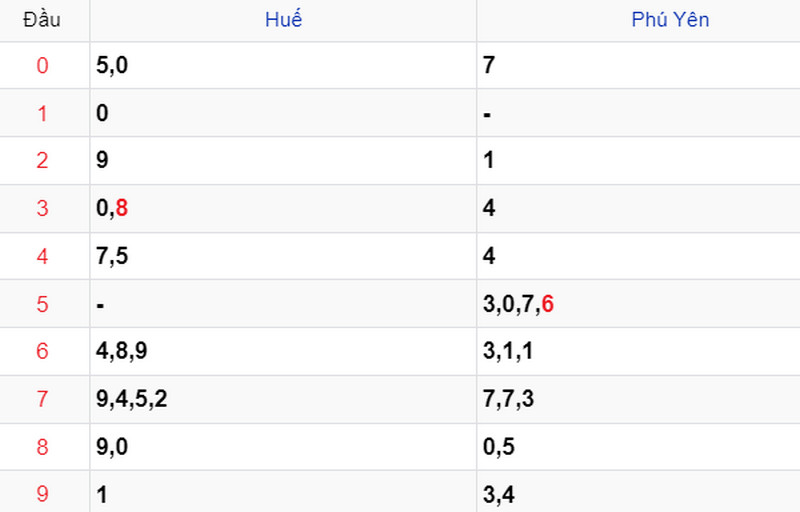The width and height of the screenshot is (800, 512).
Task: Select the red row number 0
Action: click(x=42, y=65)
